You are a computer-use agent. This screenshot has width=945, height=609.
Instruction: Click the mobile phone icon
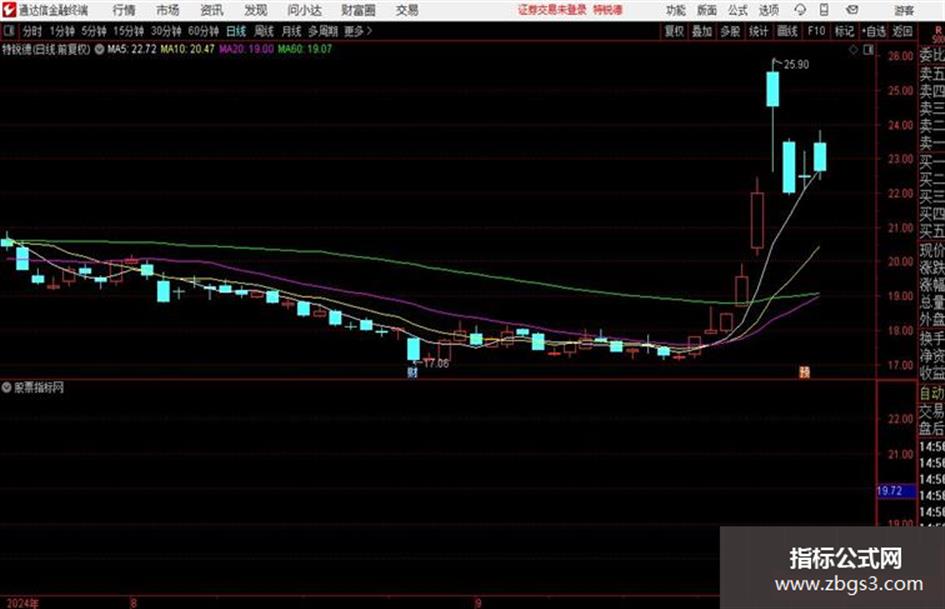(x=824, y=10)
